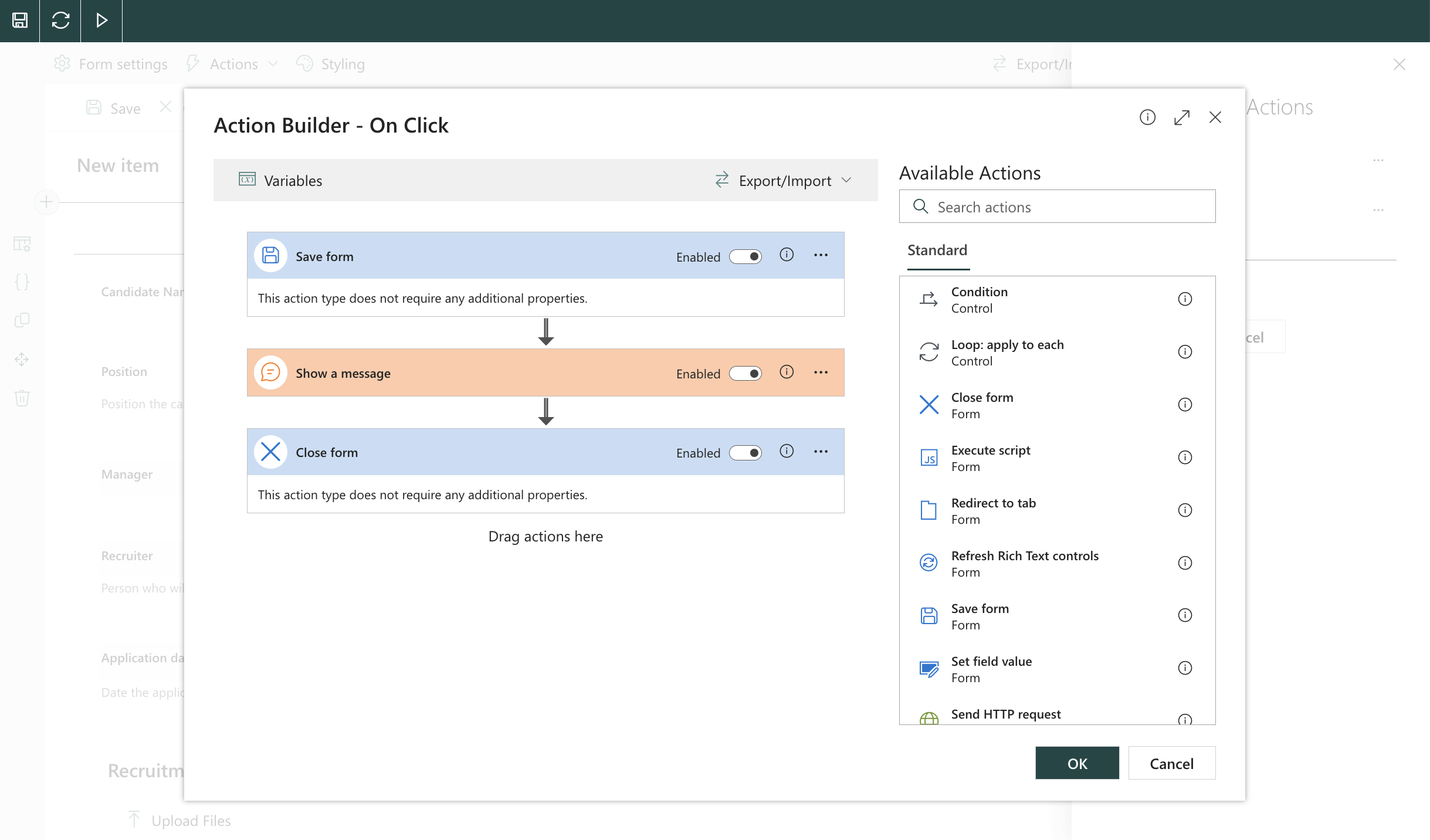Image resolution: width=1430 pixels, height=840 pixels.
Task: Open the Save form step more options menu
Action: (x=821, y=255)
